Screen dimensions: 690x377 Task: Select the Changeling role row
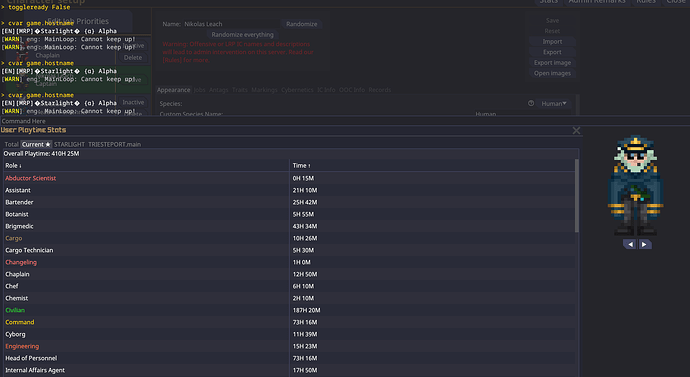point(290,262)
